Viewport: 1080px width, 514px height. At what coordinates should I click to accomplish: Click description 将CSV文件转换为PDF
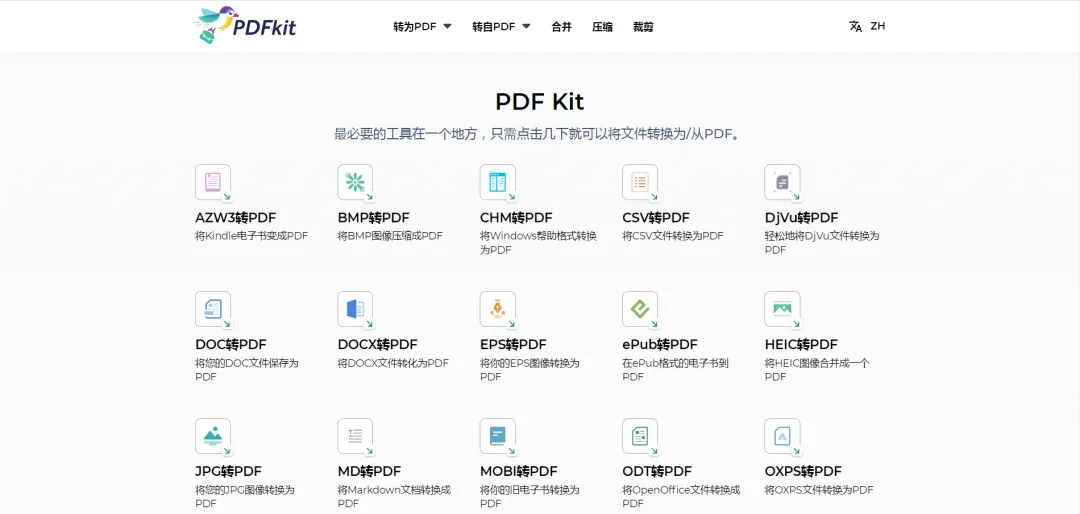click(x=673, y=236)
